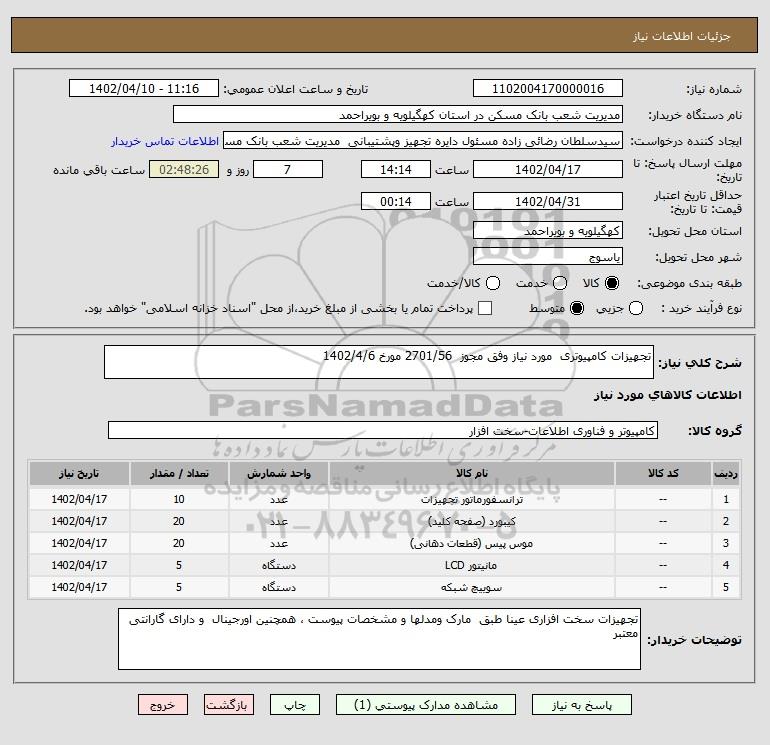Click the پاسخ به نیاز button
The width and height of the screenshot is (770, 745).
tap(582, 705)
